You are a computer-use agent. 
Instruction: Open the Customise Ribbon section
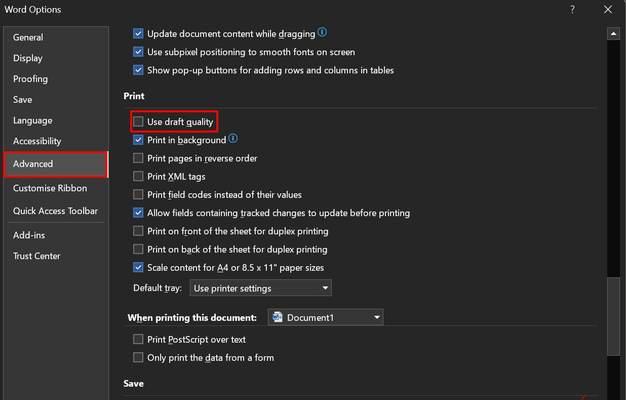click(x=50, y=188)
